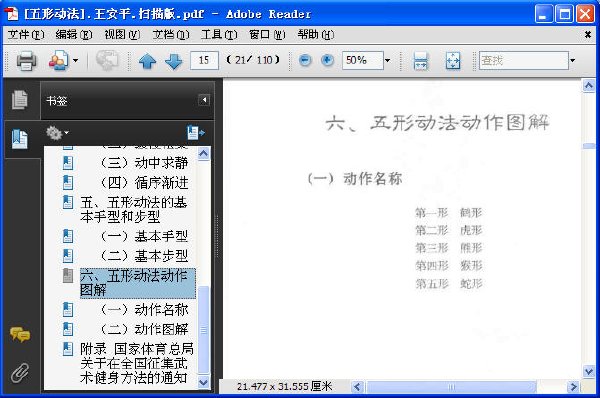Open the Attachments paperclip panel icon
Screen dimensions: 600x398
20,373
